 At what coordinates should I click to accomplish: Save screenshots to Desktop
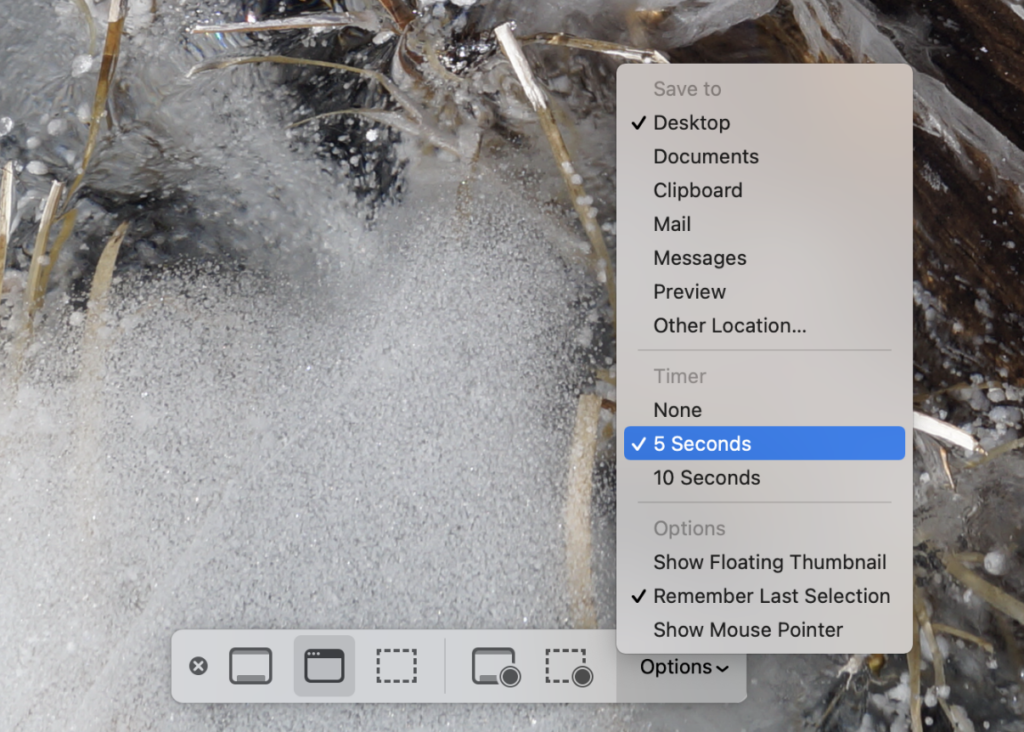click(764, 123)
